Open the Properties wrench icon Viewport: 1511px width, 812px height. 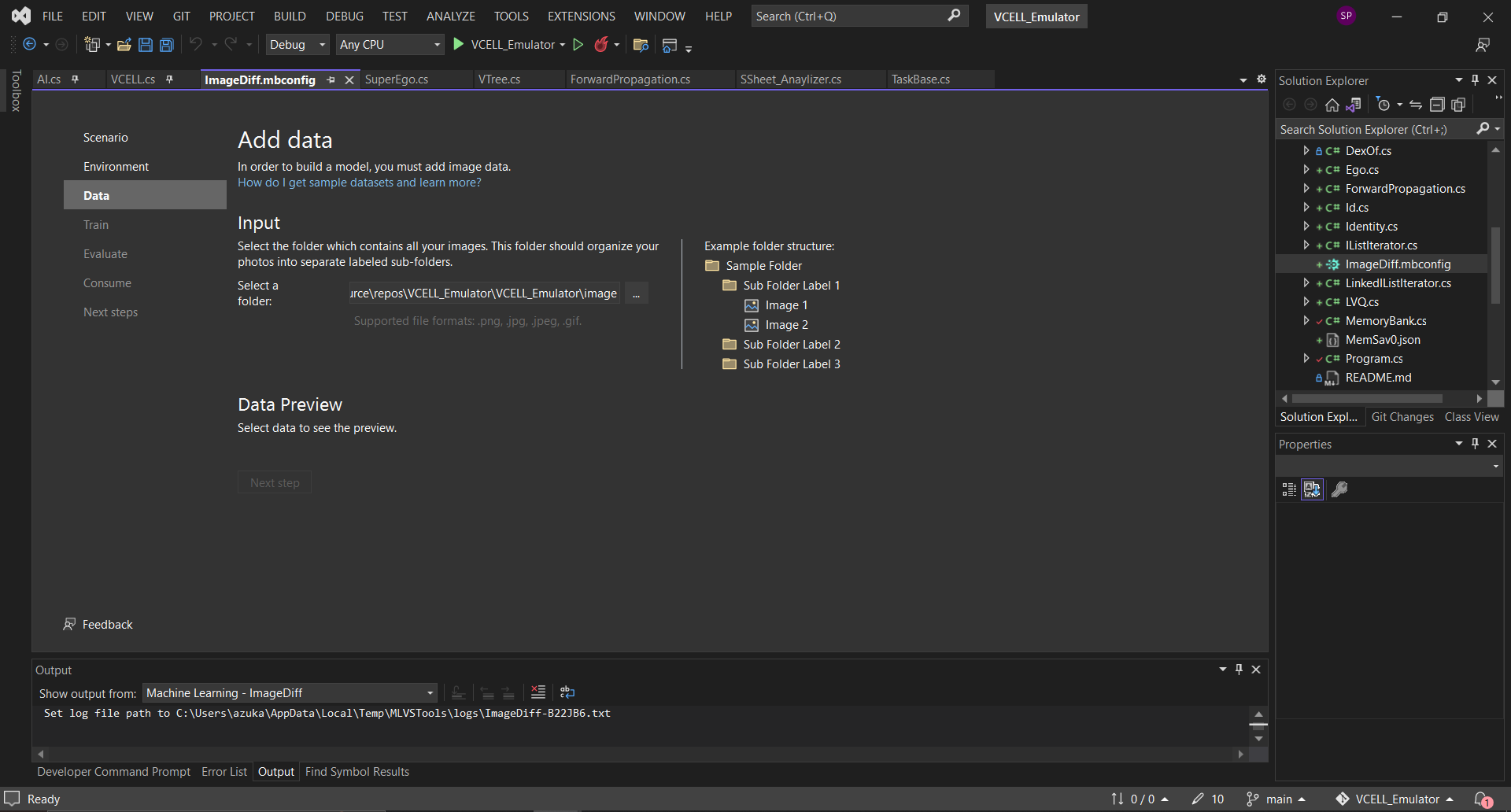pos(1340,489)
